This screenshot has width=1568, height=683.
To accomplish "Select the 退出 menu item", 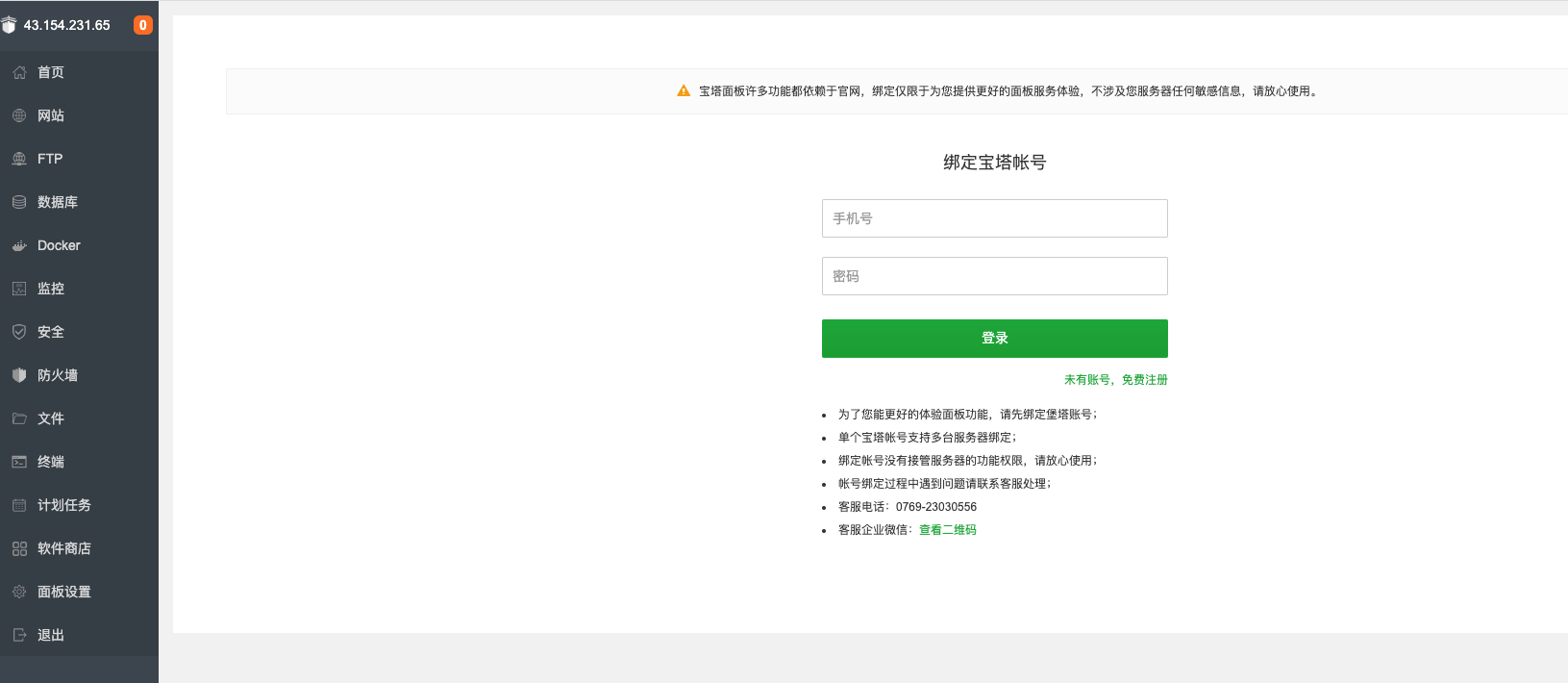I will (x=79, y=635).
